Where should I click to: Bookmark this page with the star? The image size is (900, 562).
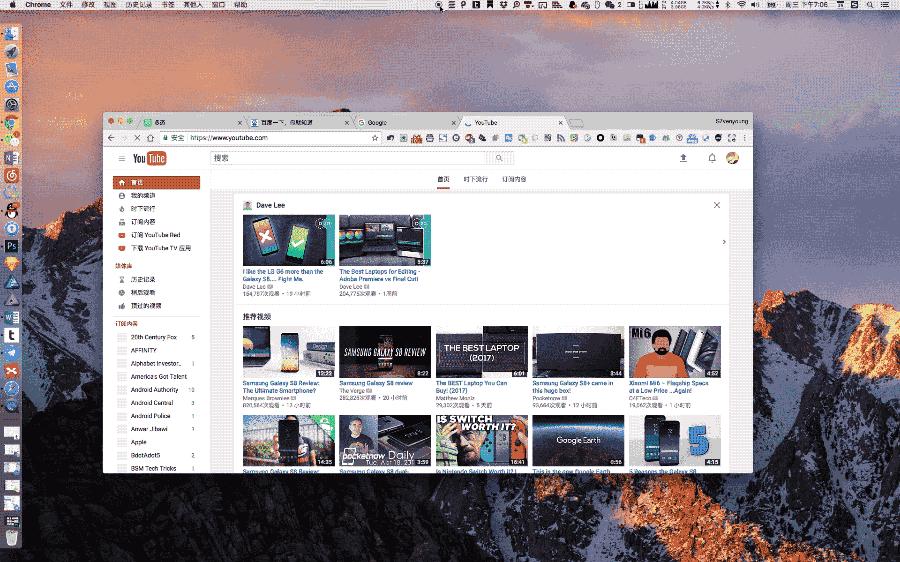pos(375,138)
